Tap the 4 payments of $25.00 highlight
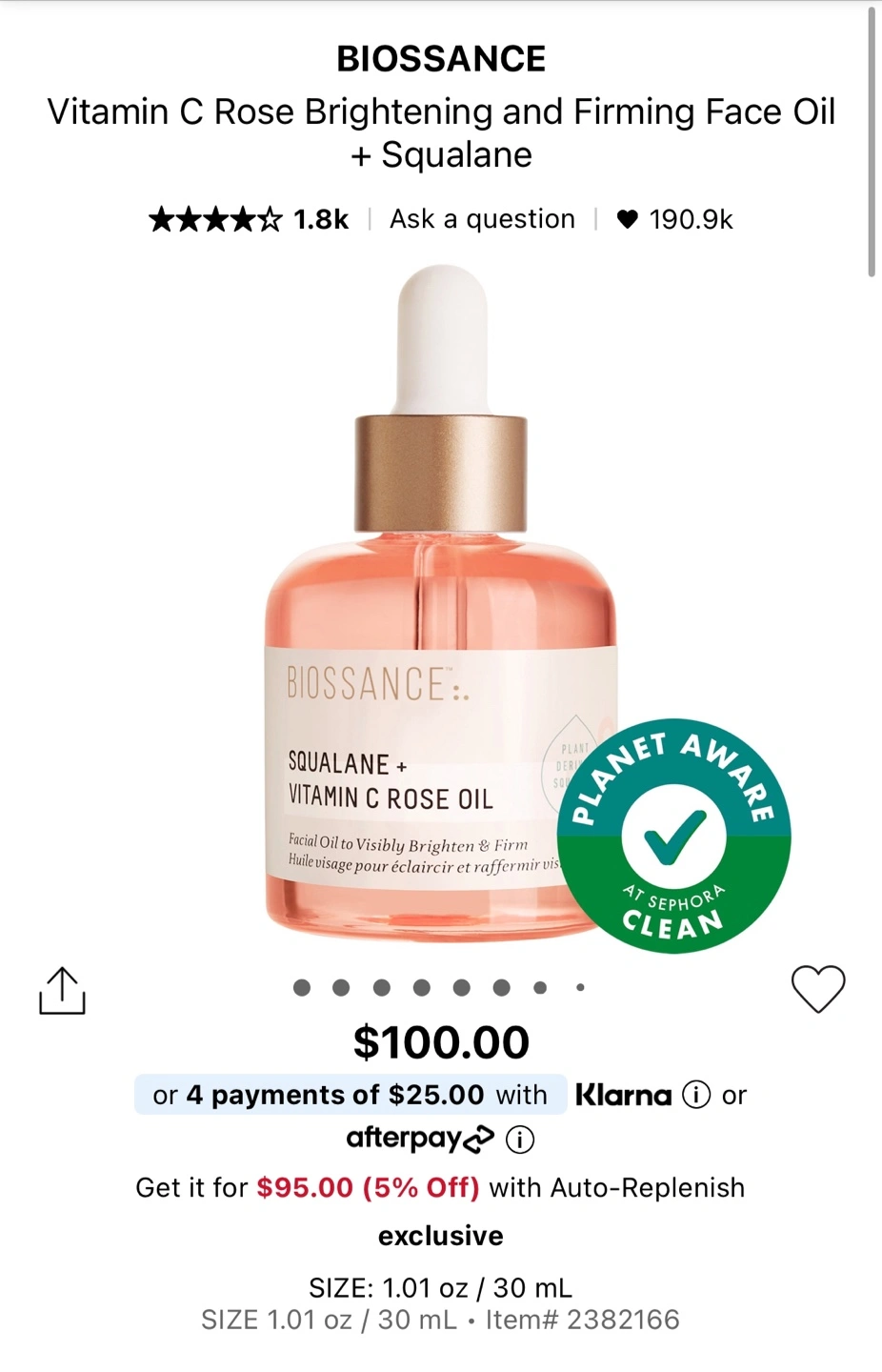 pyautogui.click(x=351, y=1095)
